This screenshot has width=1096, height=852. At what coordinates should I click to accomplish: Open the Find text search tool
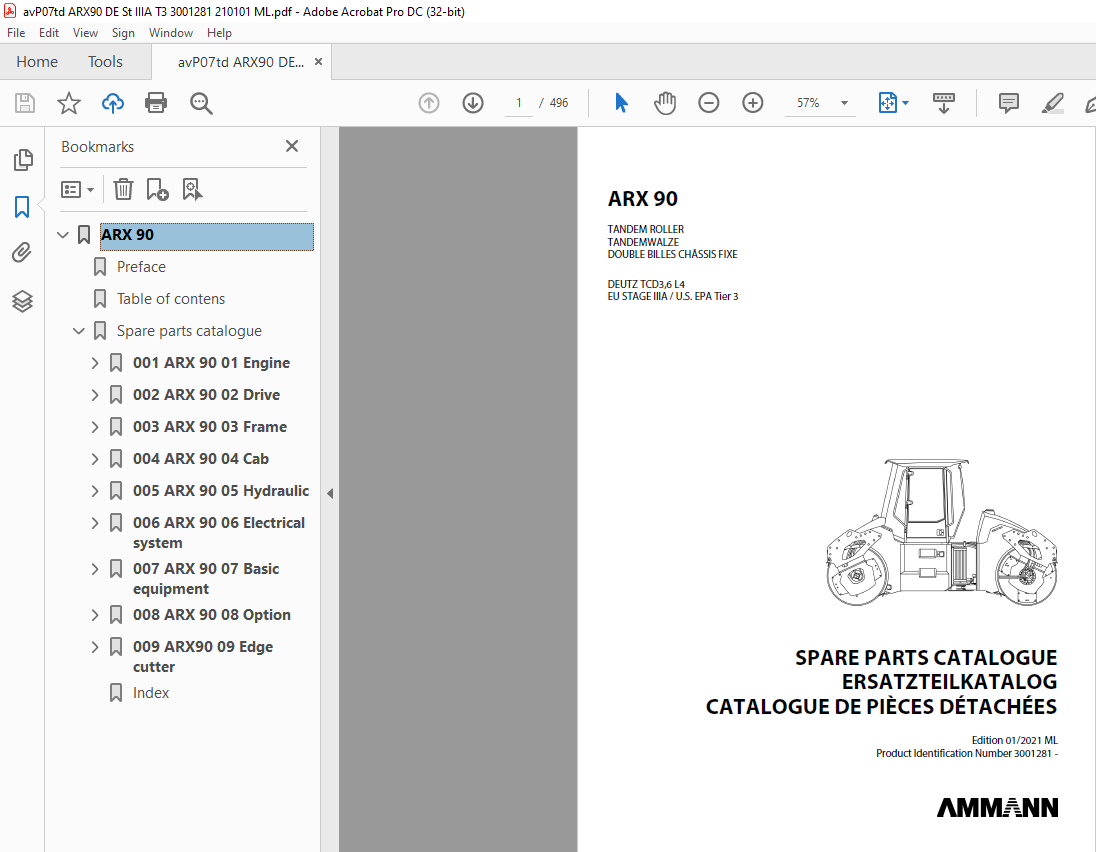point(201,103)
